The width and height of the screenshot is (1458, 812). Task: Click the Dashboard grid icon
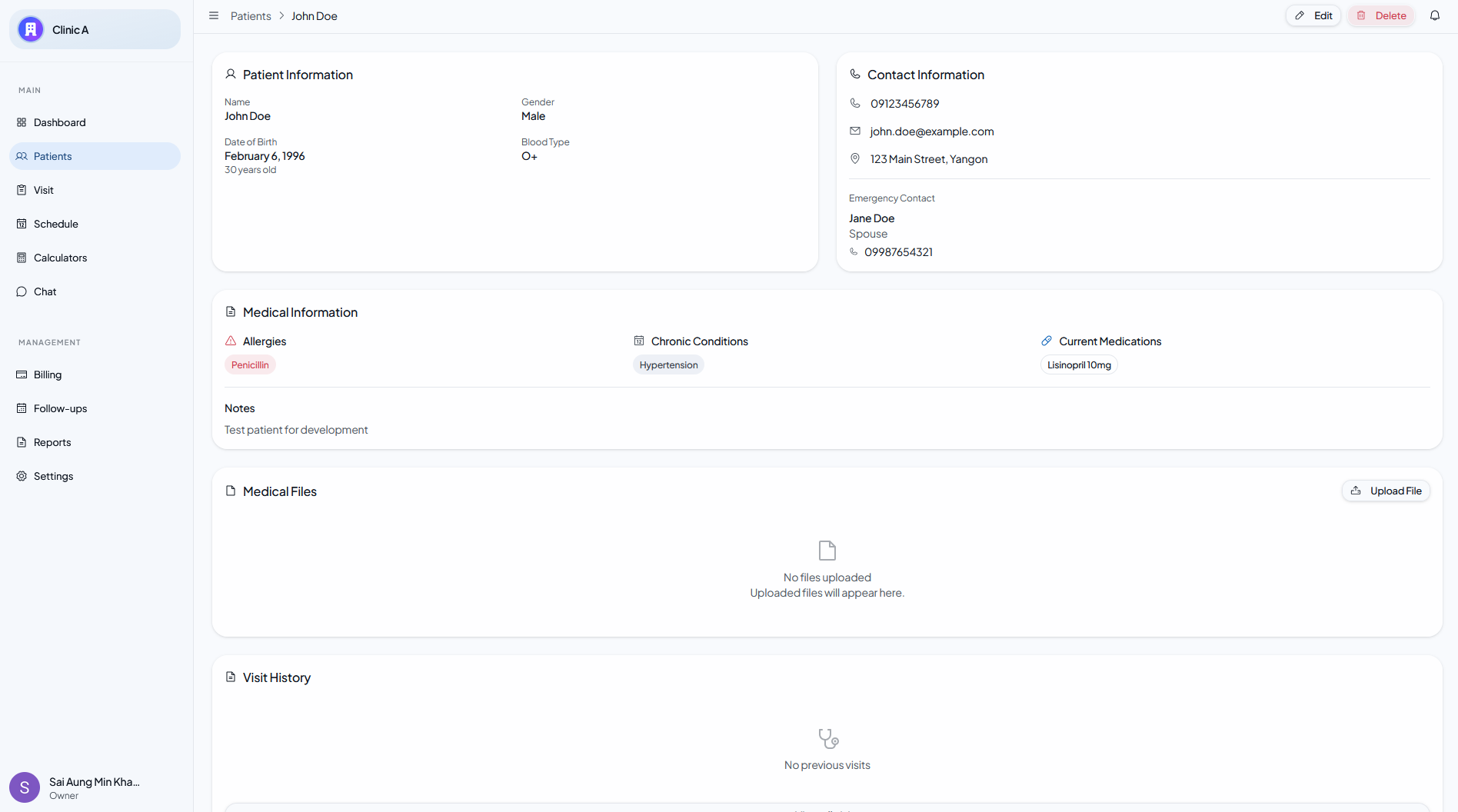point(22,122)
